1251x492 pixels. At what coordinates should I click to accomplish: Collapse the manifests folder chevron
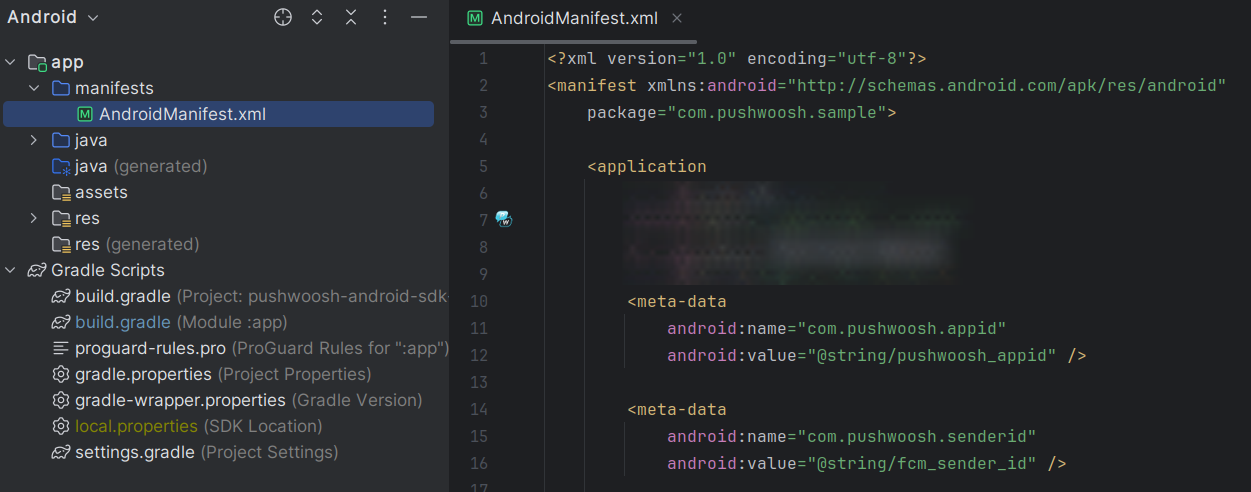pos(34,88)
